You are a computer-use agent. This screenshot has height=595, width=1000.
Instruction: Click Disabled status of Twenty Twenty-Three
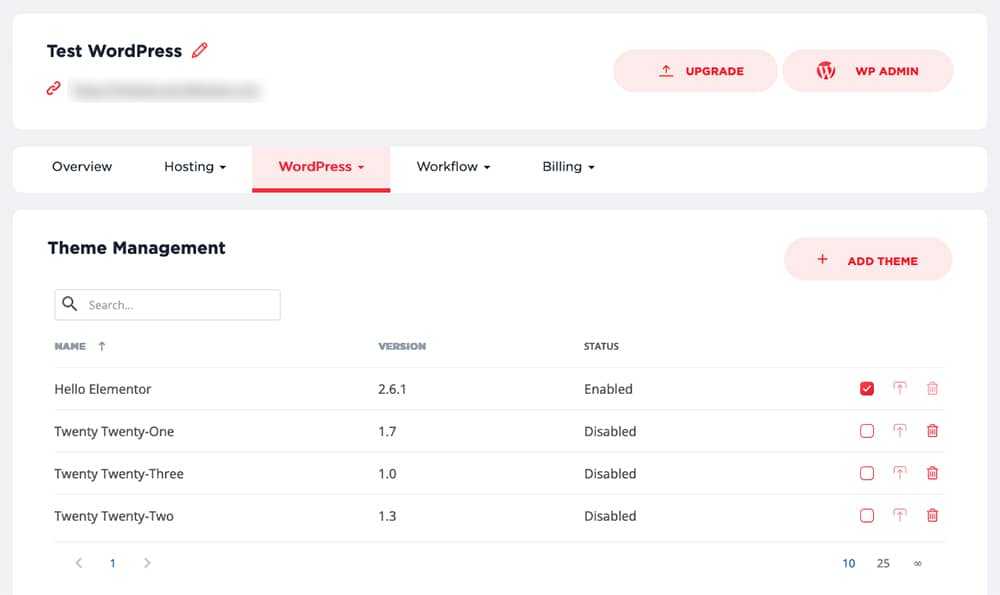[x=610, y=474]
